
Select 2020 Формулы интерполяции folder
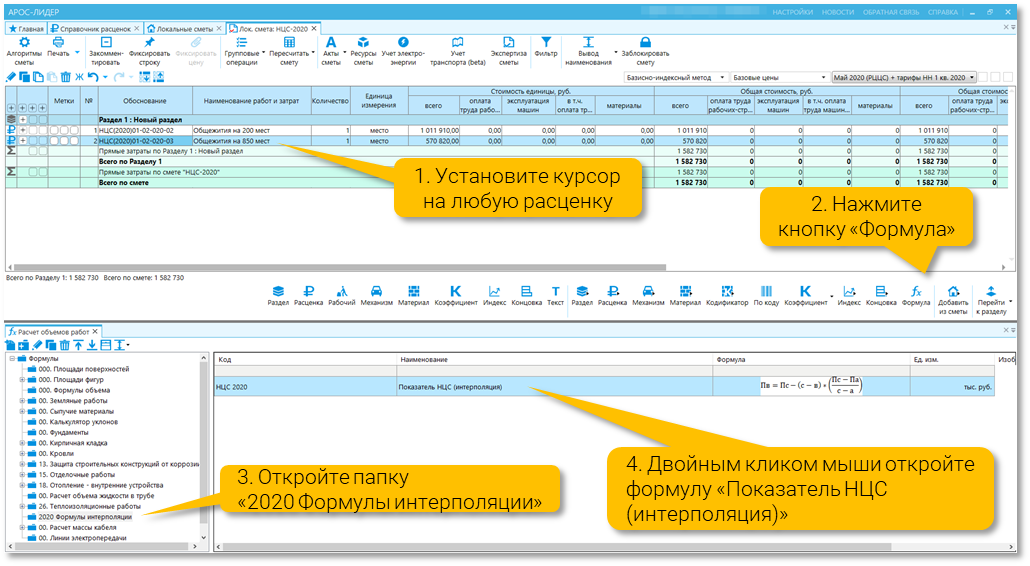click(x=85, y=517)
